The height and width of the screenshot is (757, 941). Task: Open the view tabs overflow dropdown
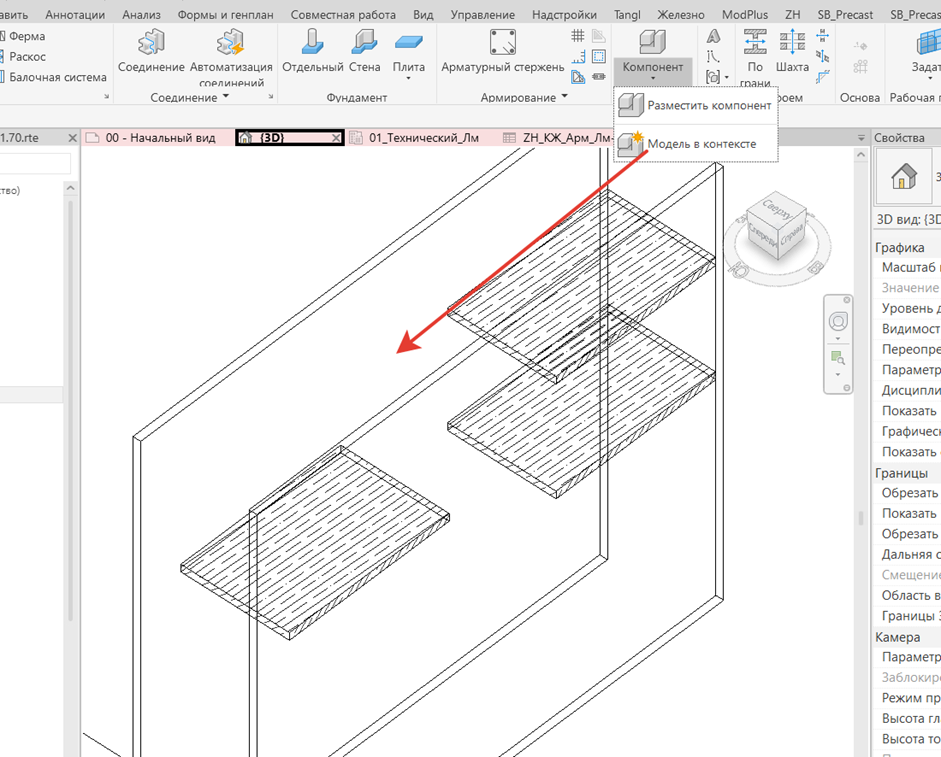click(861, 138)
